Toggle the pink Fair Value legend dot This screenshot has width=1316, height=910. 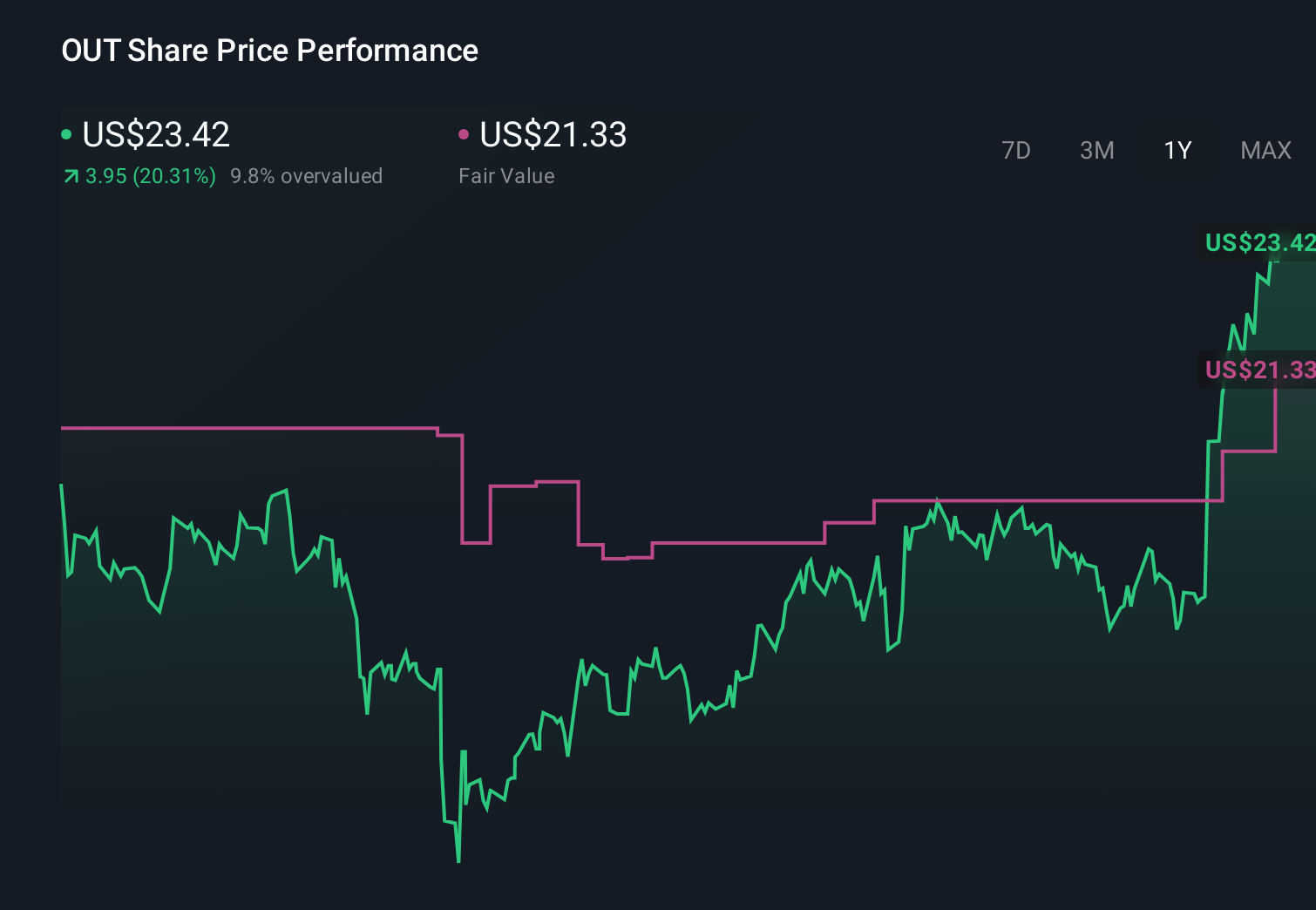(x=465, y=133)
